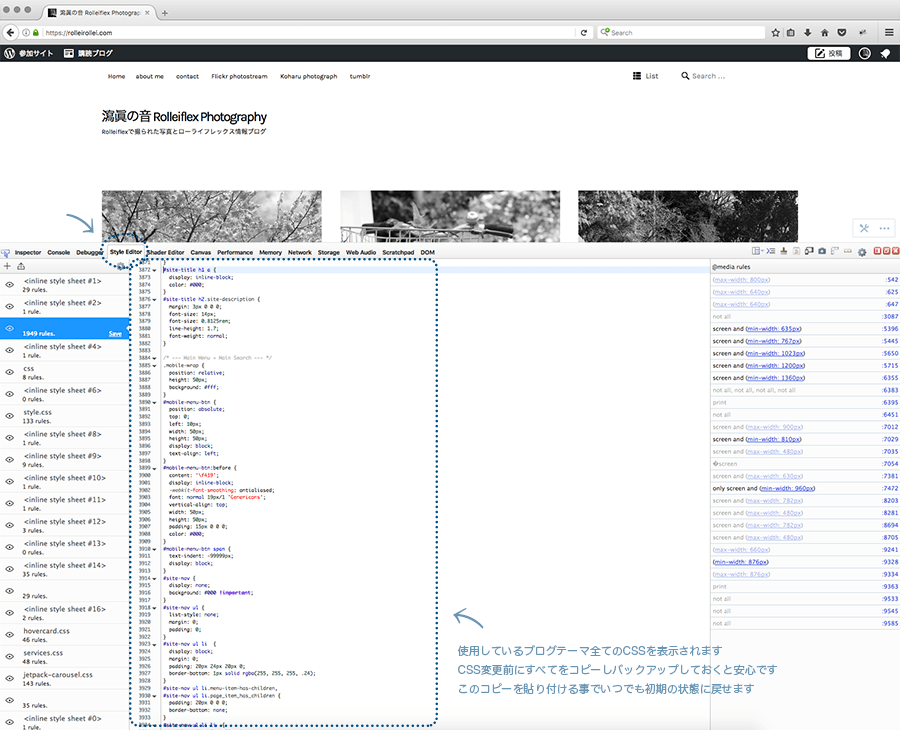Create a new style sheet with plus icon
900x730 pixels.
point(8,267)
